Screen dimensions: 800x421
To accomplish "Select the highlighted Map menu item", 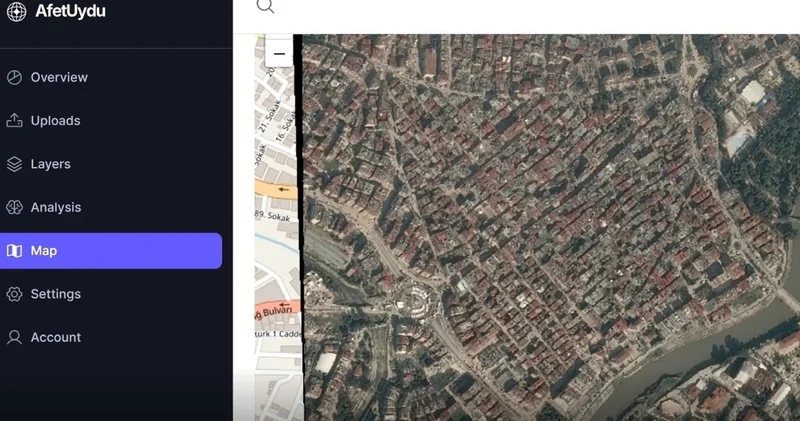I will pyautogui.click(x=110, y=251).
